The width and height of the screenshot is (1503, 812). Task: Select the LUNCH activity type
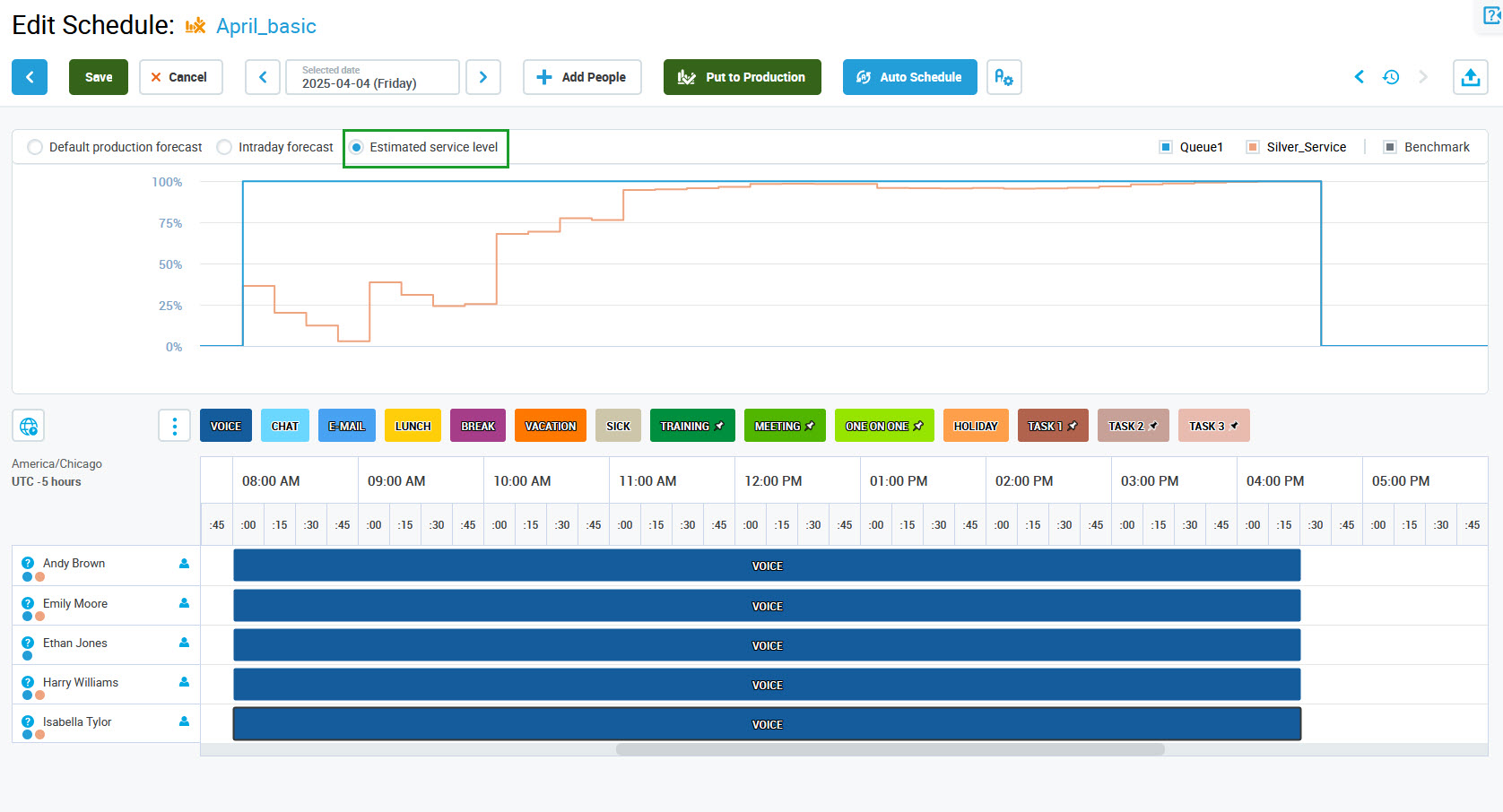pyautogui.click(x=413, y=426)
